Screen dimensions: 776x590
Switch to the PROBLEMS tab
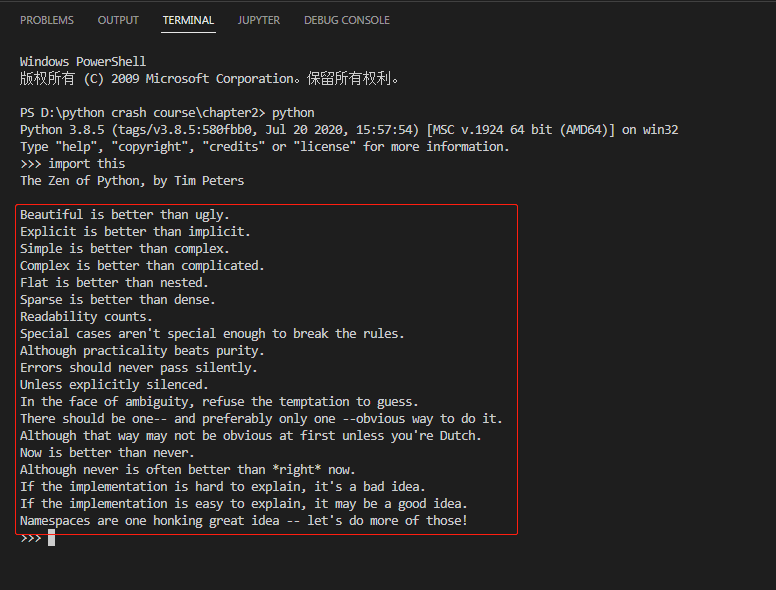coord(47,20)
